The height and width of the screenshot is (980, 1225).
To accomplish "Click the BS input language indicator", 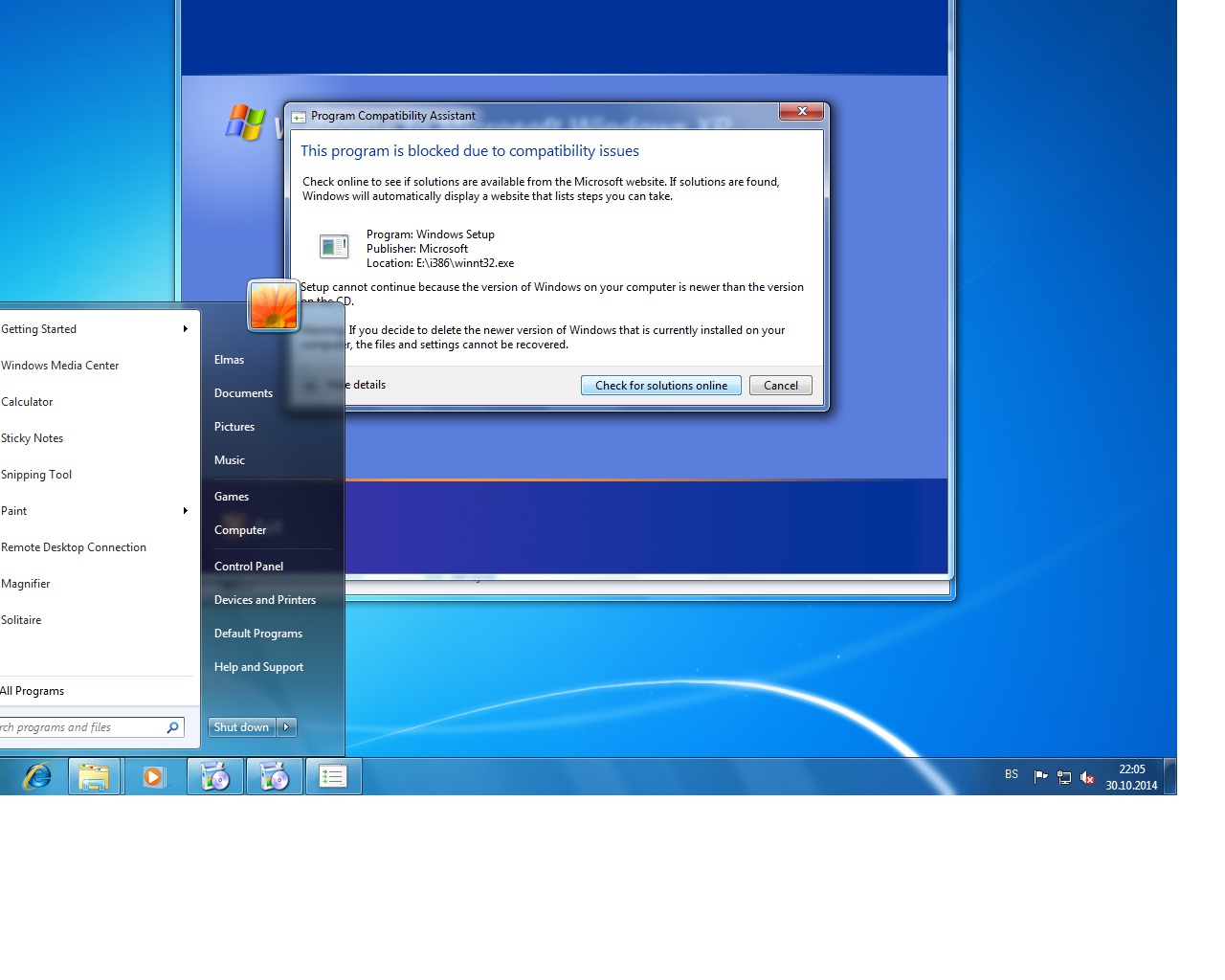I will click(1012, 774).
